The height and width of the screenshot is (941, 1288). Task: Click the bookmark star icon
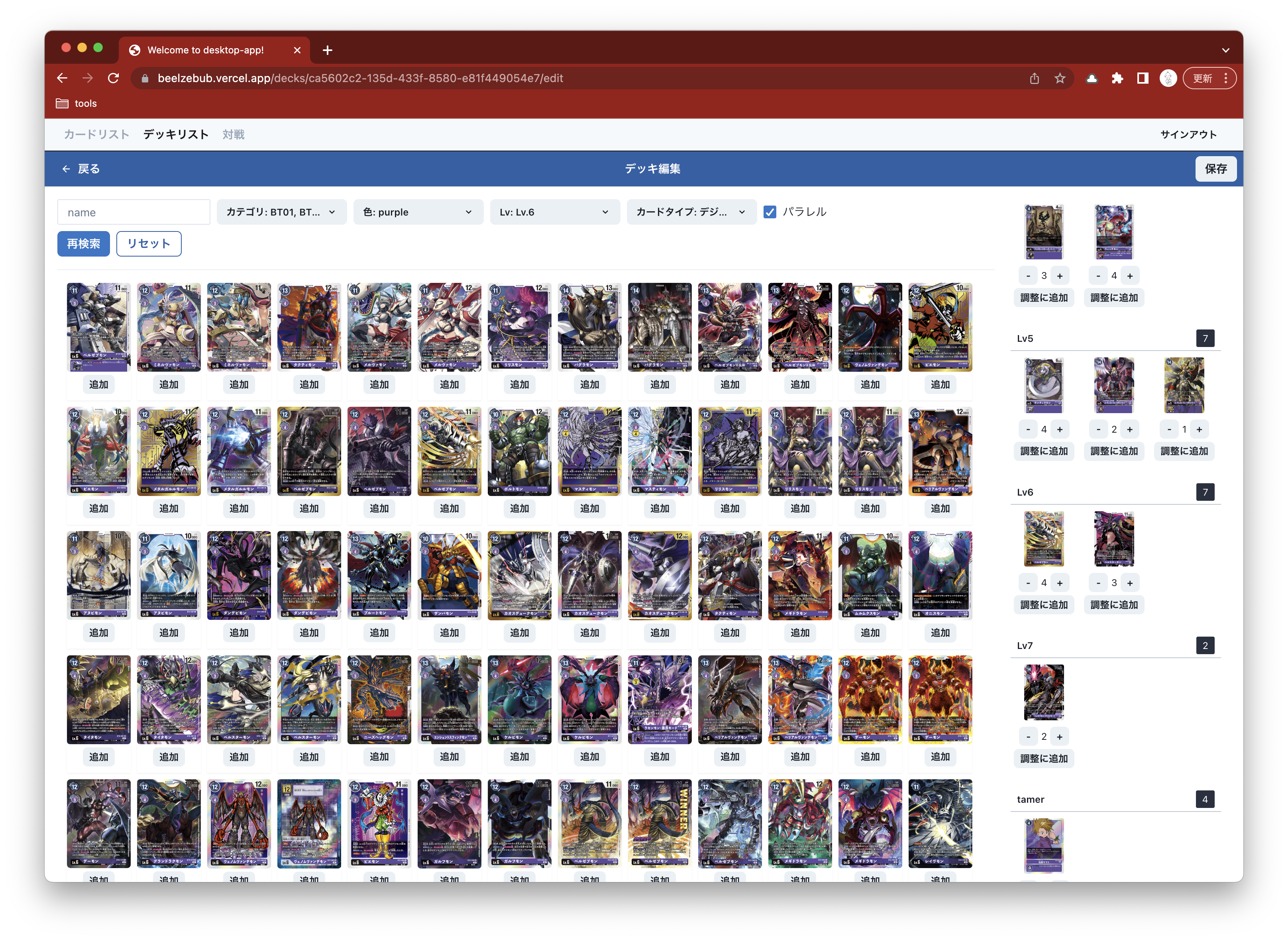tap(1060, 78)
